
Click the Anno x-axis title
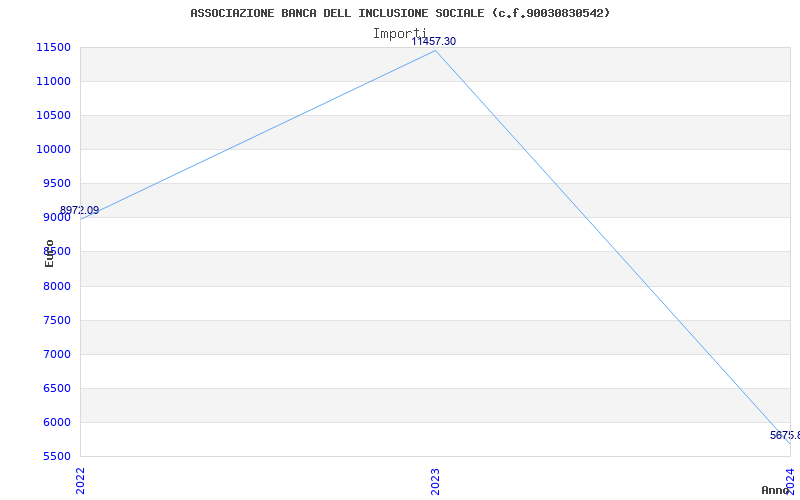(776, 490)
